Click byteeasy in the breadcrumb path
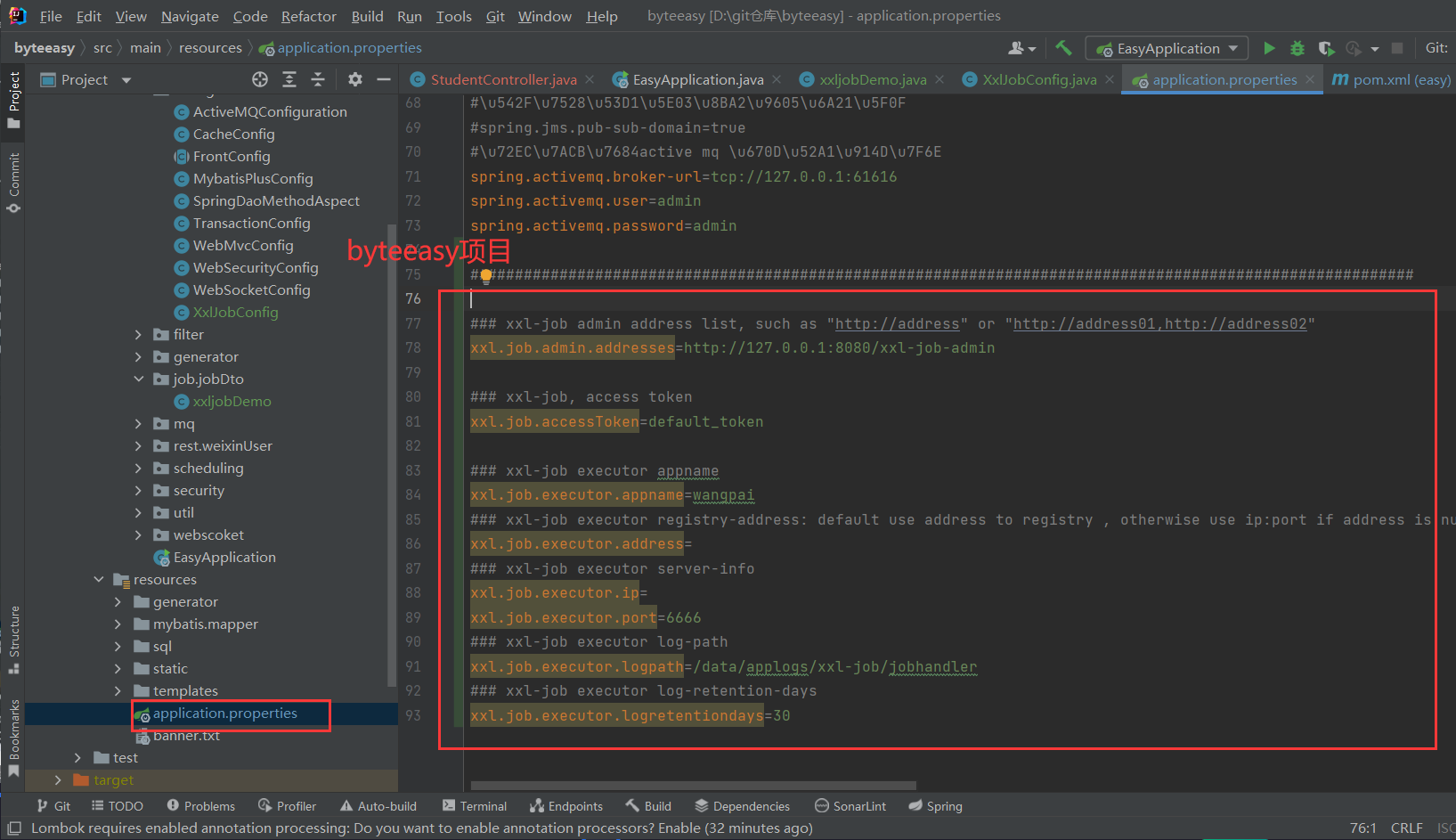 [x=45, y=48]
